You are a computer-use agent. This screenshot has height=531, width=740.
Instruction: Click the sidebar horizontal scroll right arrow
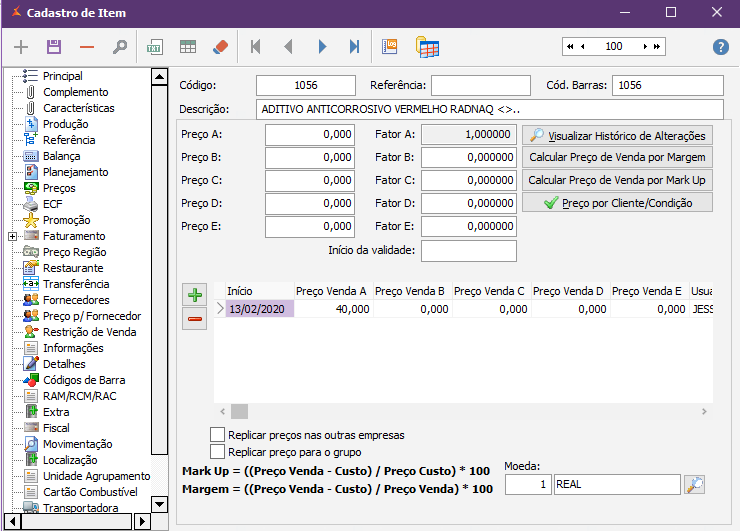point(142,522)
